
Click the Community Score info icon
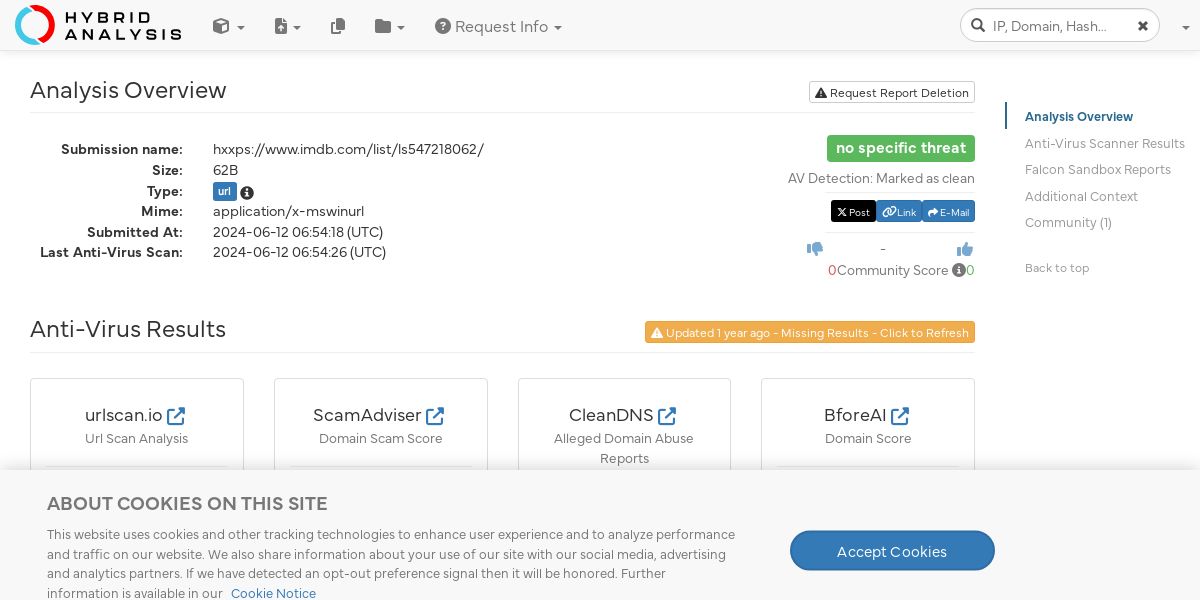coord(958,270)
